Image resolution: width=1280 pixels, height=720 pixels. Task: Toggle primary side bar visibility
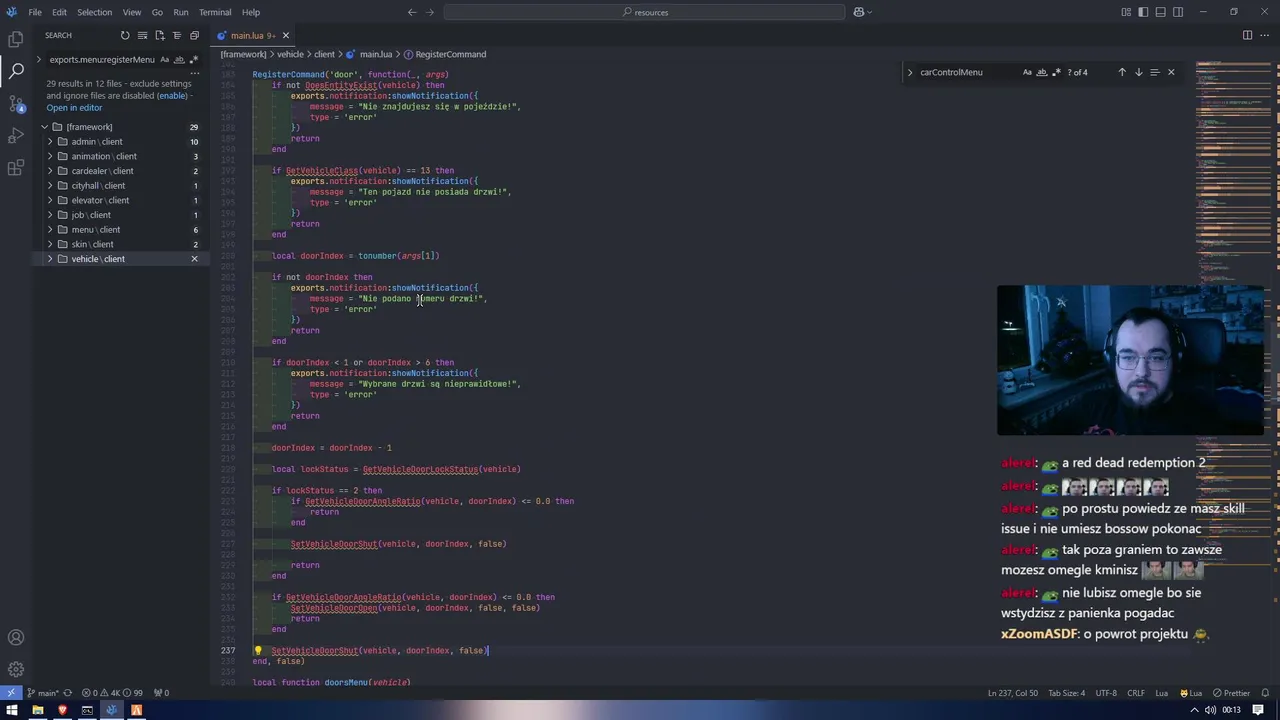coord(1143,12)
